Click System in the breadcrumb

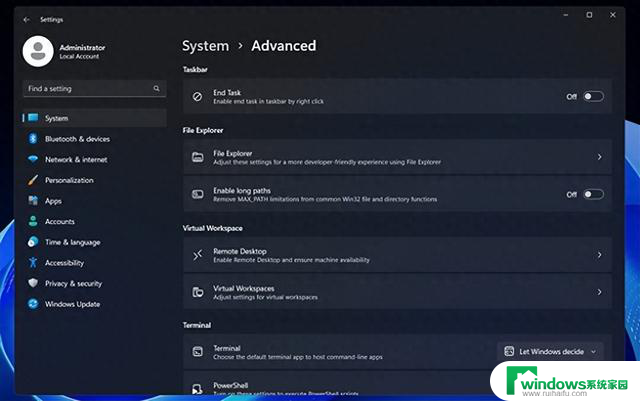[x=205, y=46]
